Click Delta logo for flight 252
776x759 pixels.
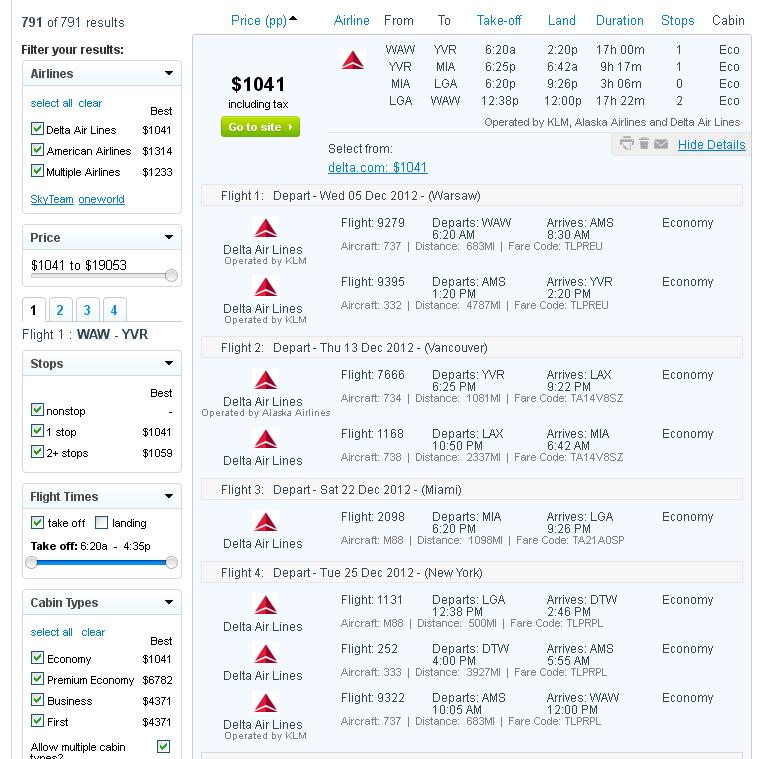266,654
